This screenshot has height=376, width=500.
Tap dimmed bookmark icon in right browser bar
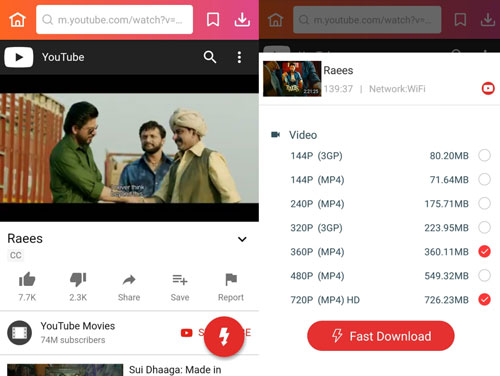pyautogui.click(x=460, y=20)
